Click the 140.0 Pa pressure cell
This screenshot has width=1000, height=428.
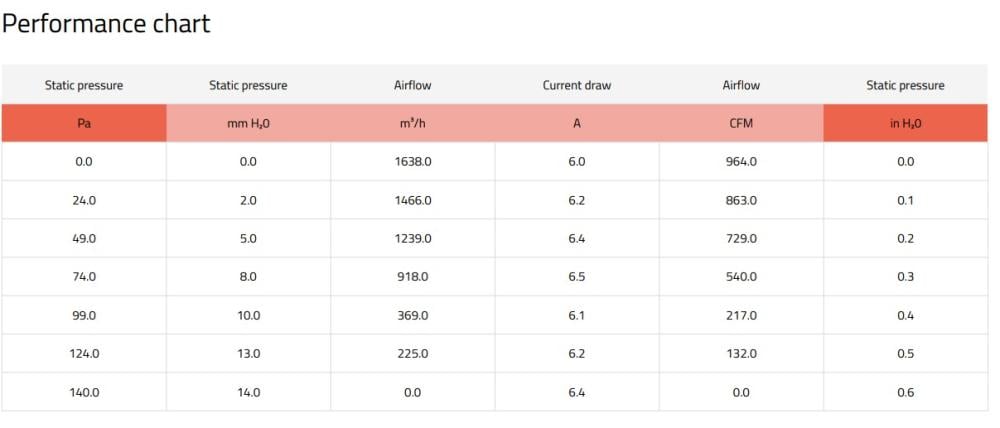click(84, 392)
